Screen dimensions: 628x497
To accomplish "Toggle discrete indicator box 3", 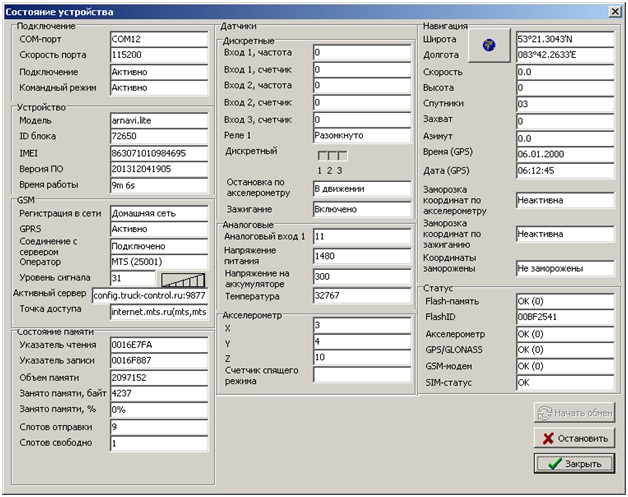I will coord(341,156).
